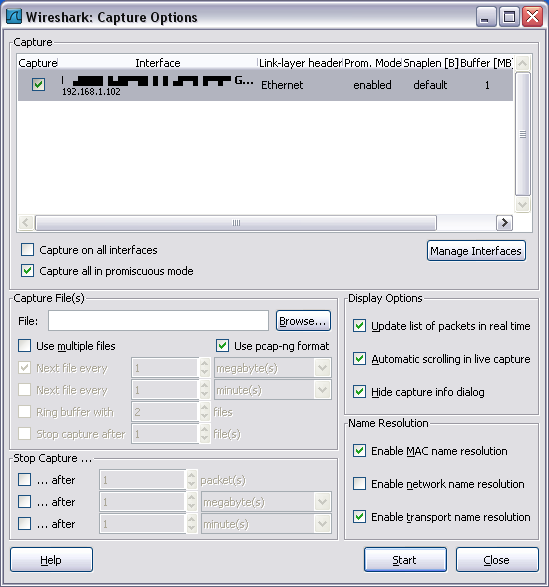Click the vertical scrollbar thumb of interface list

pos(522,134)
